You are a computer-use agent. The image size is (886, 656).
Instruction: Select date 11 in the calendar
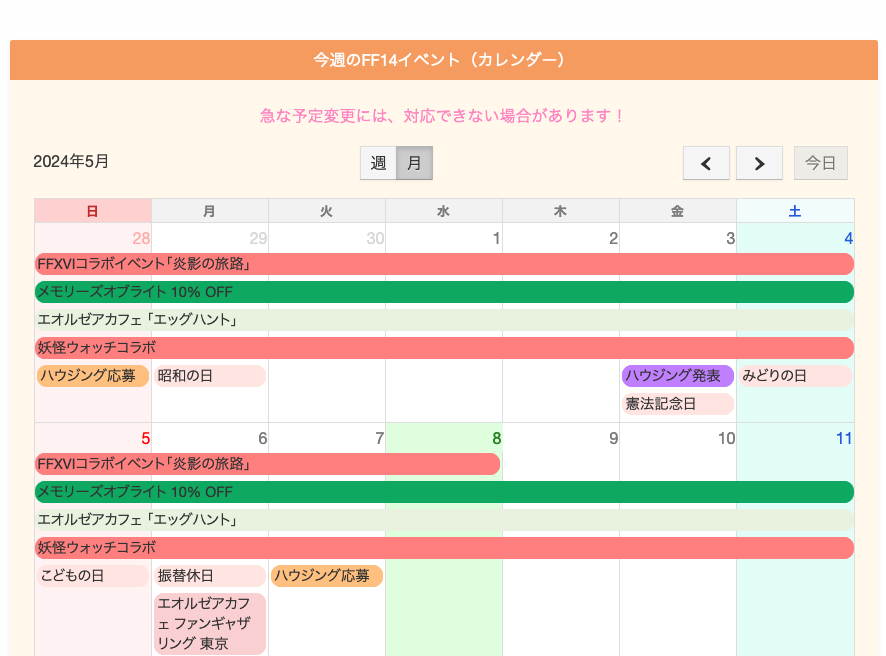tap(844, 438)
